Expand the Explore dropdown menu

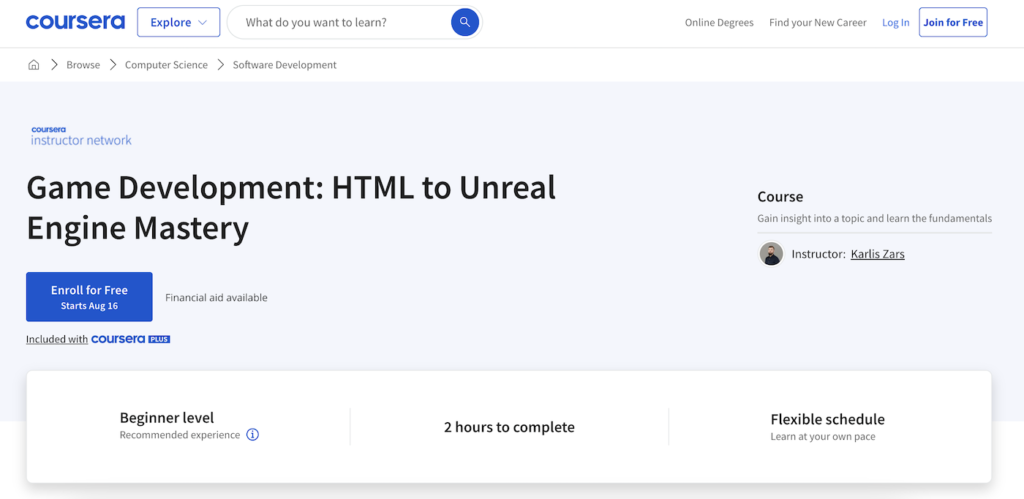[178, 22]
